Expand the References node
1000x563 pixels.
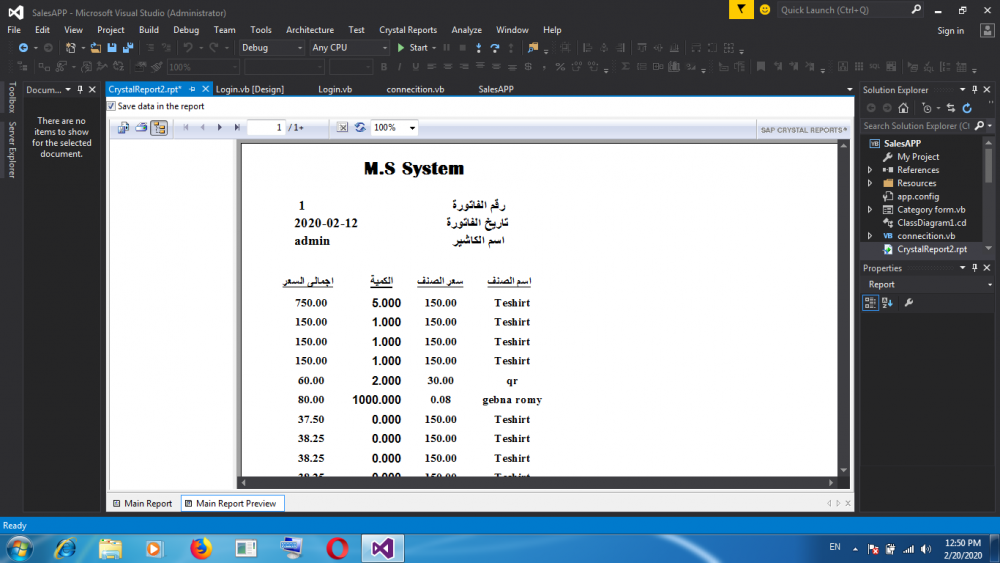(x=870, y=170)
